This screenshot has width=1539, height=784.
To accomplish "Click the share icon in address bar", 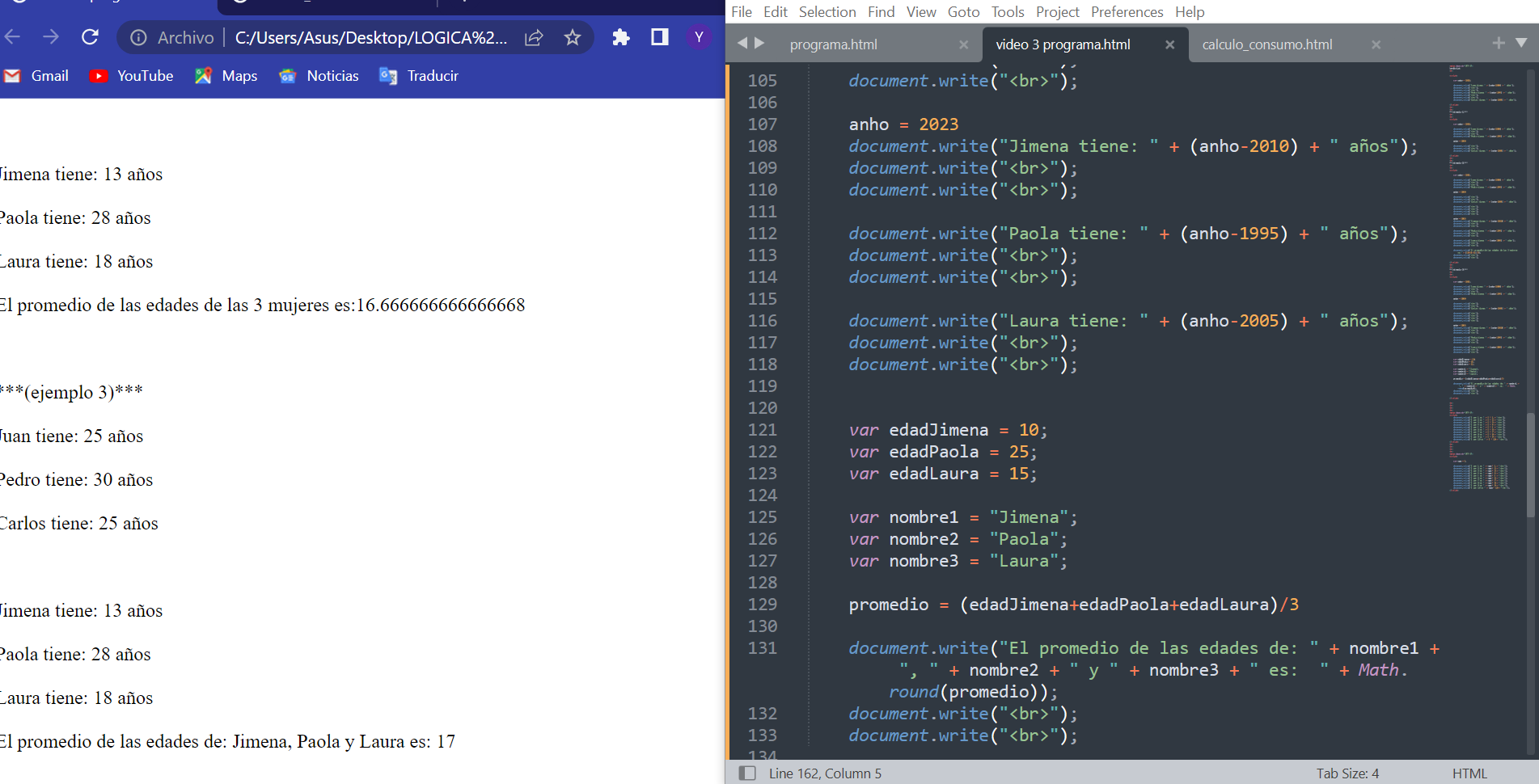I will 534,37.
